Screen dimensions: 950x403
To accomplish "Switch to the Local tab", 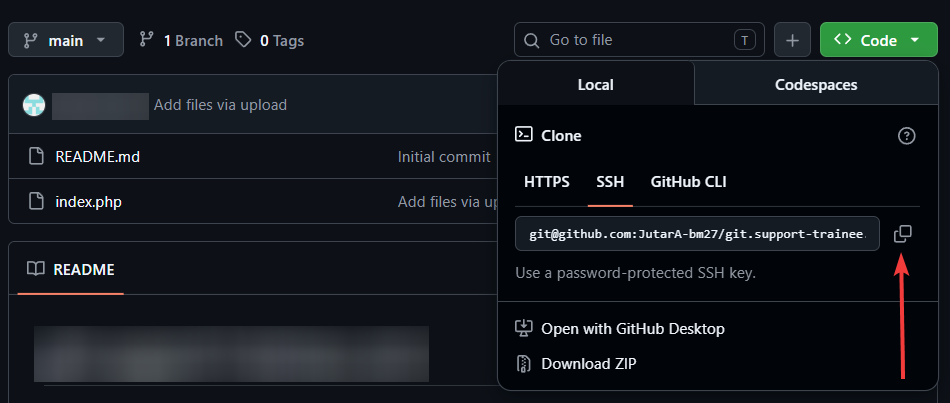I will click(x=596, y=85).
